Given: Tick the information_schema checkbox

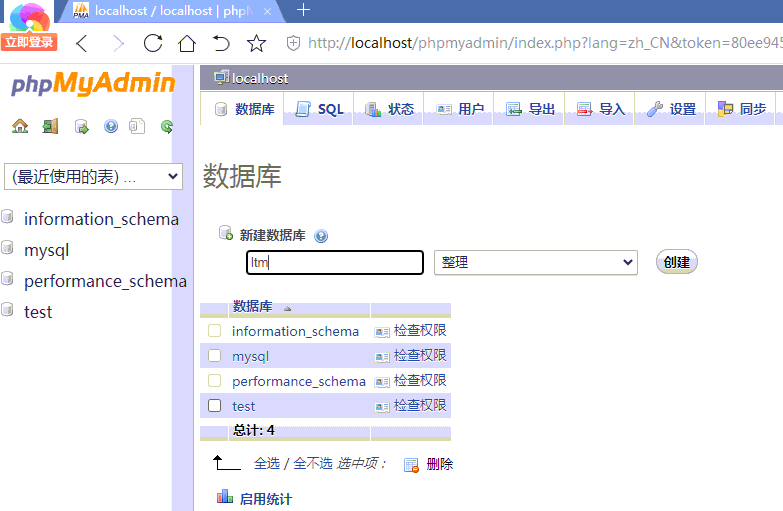Looking at the screenshot, I should click(215, 331).
